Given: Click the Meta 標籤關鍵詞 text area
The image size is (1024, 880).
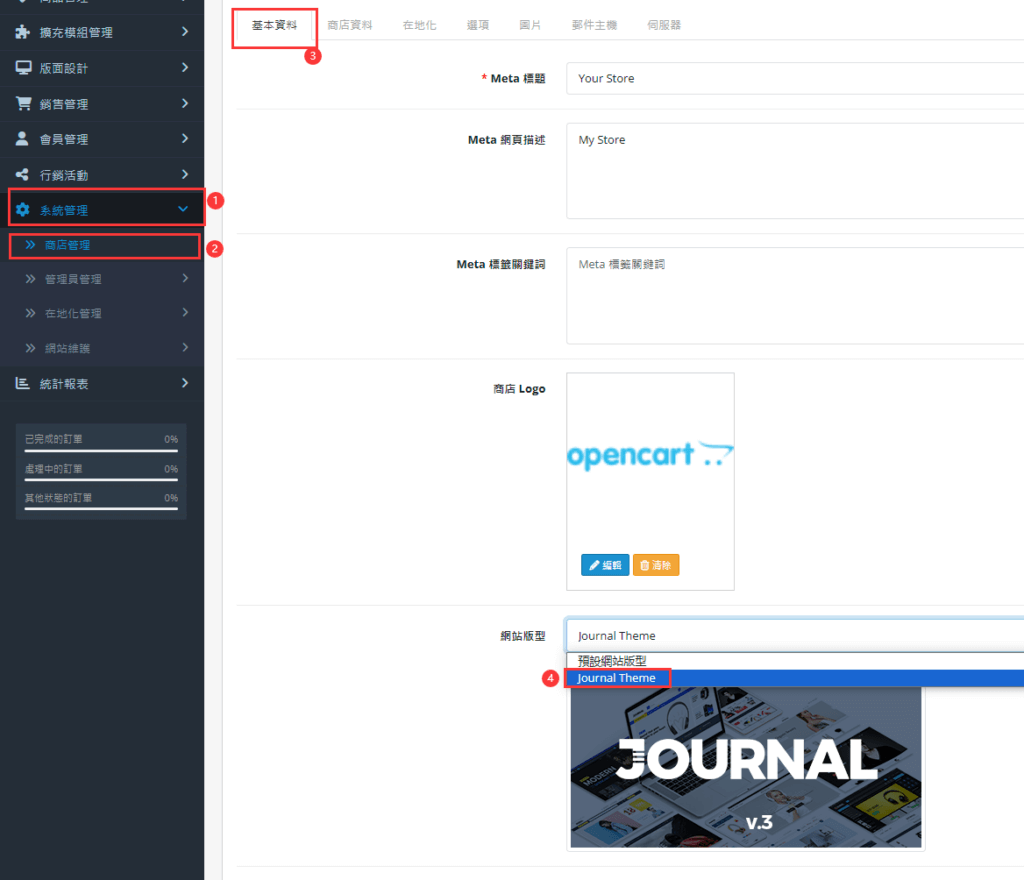Looking at the screenshot, I should 795,296.
